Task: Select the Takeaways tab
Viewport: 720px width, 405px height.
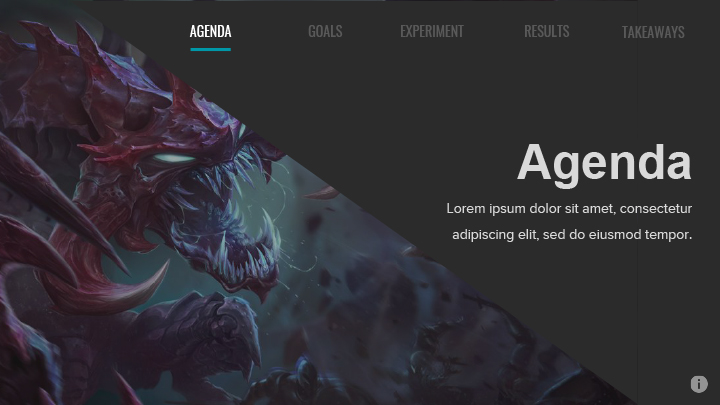Action: (653, 32)
